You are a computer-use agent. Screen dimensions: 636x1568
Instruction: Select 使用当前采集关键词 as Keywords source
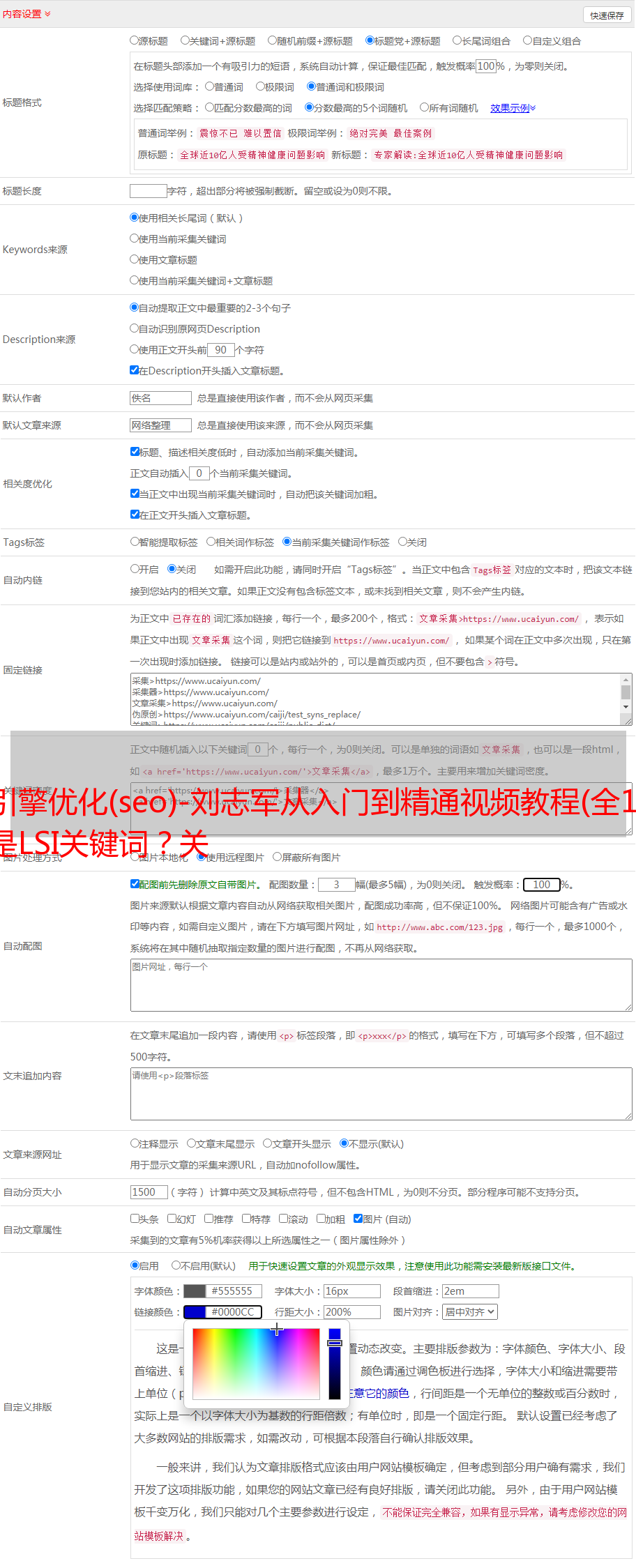click(x=135, y=238)
